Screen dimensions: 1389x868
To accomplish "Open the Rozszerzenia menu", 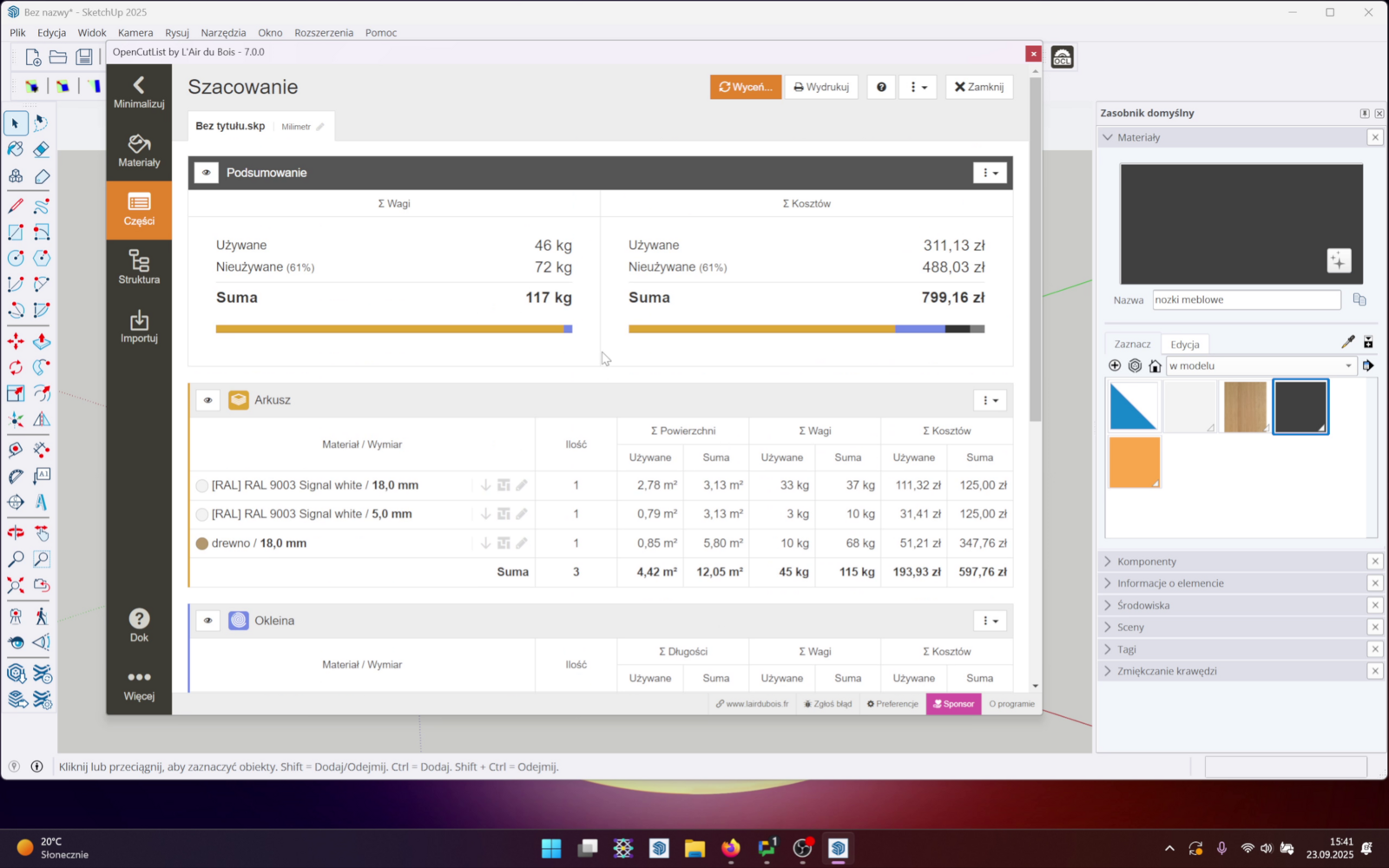I will click(x=323, y=32).
